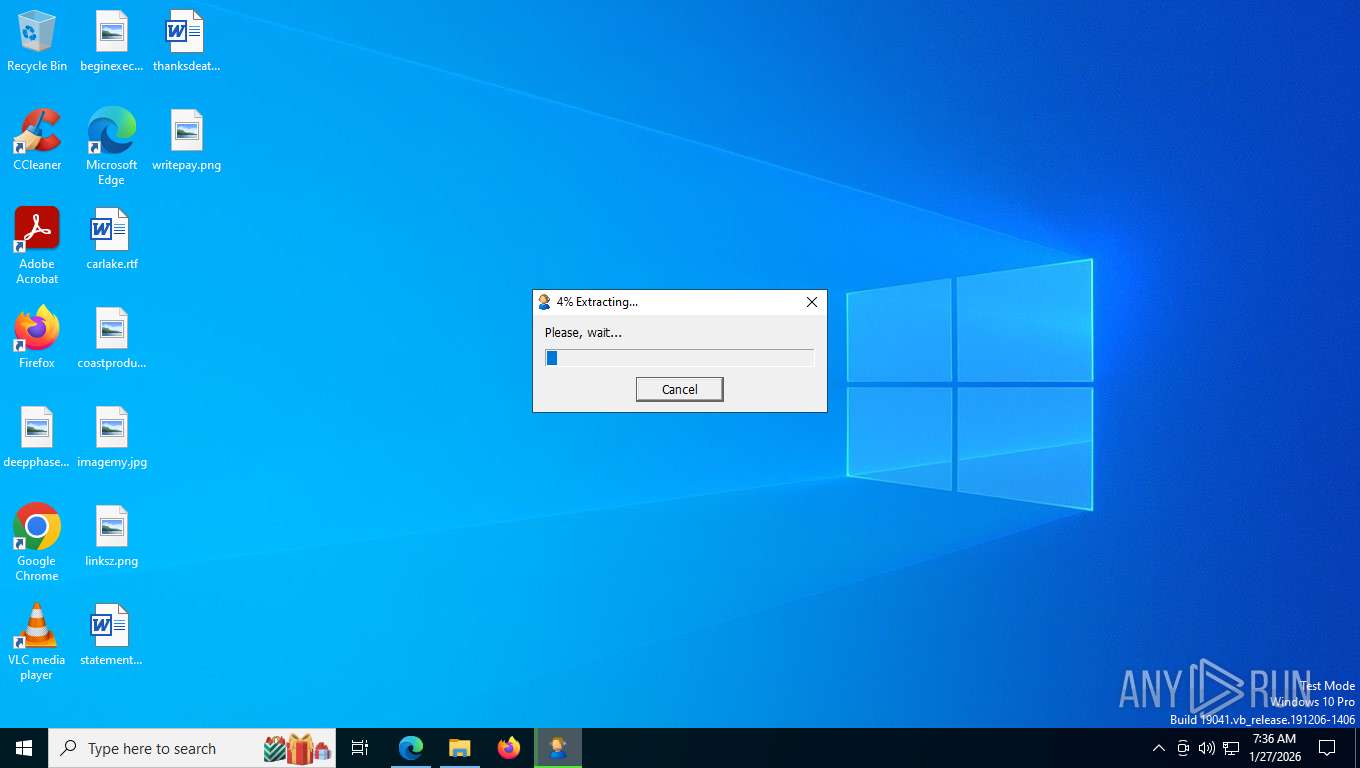Select the Recycle Bin desktop icon
Screen dimensions: 1360x768
(x=37, y=42)
